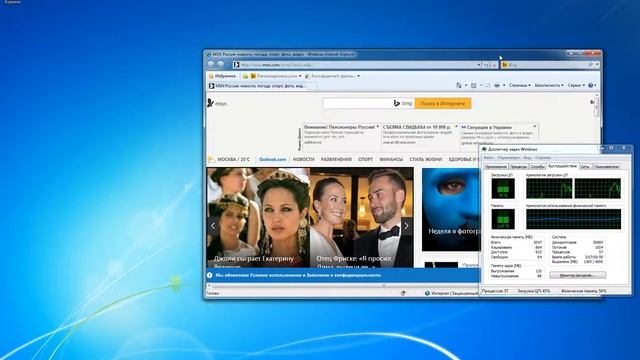Image resolution: width=640 pixels, height=360 pixels.
Task: Click the Интернет zone globe in status bar
Action: tap(427, 293)
